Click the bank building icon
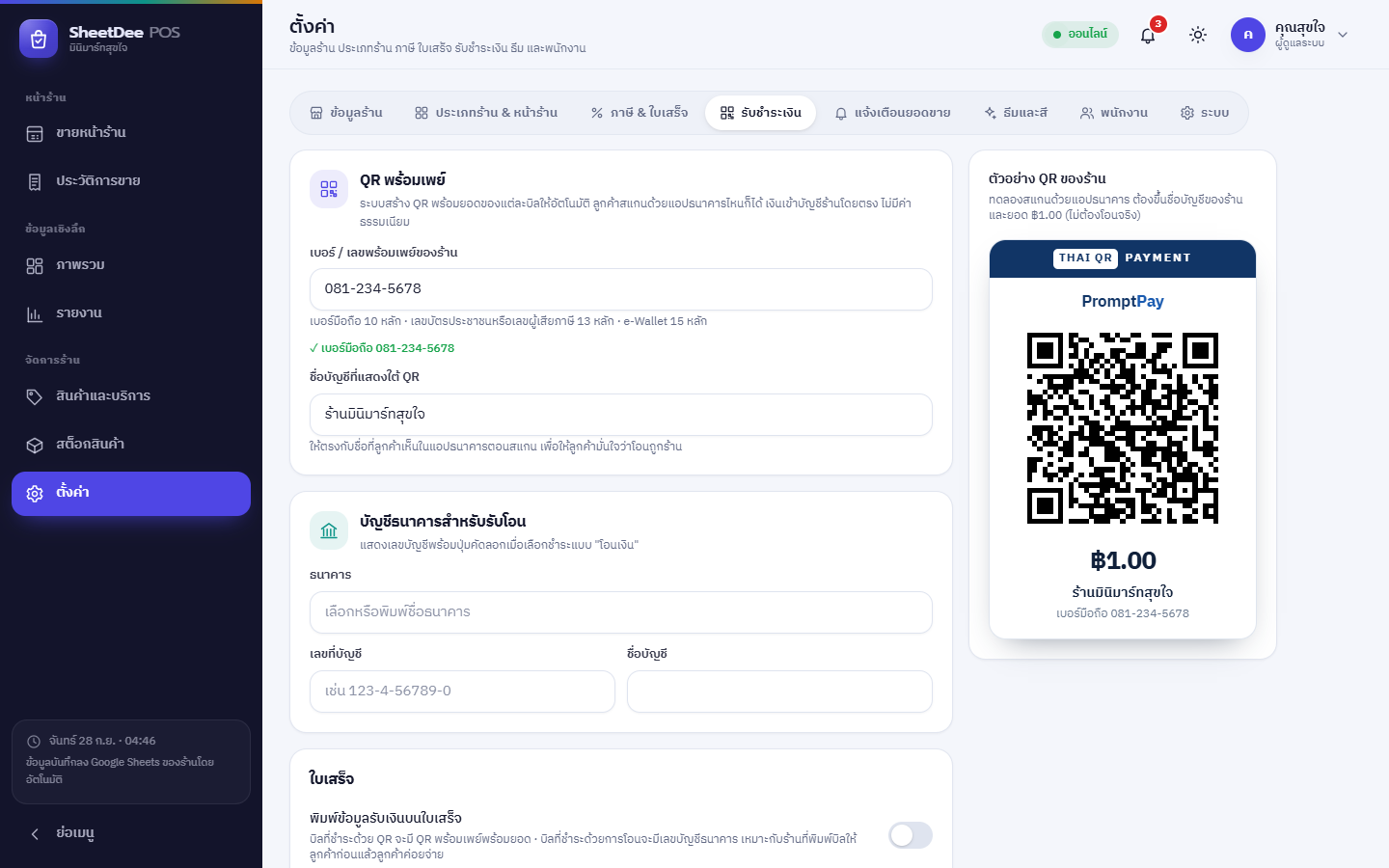Viewport: 1389px width, 868px height. tap(329, 530)
